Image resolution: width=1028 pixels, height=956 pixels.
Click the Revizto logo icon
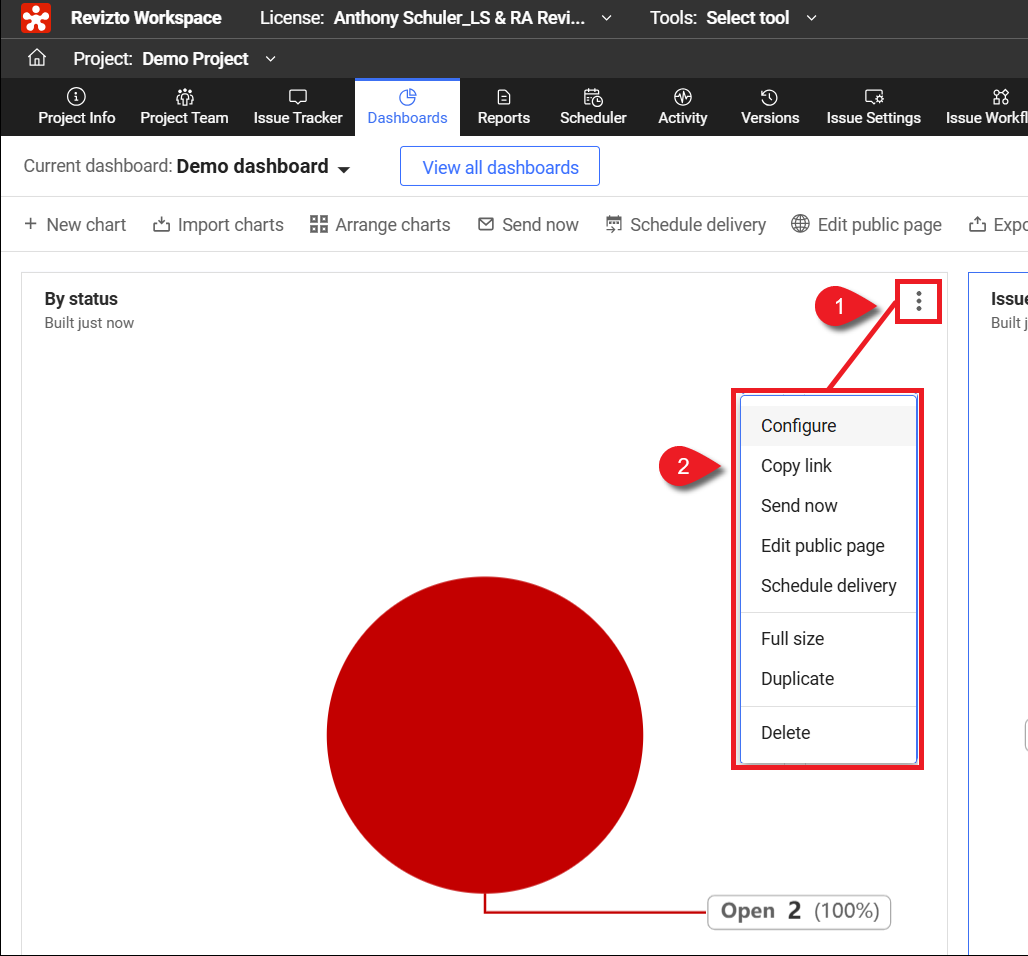(36, 18)
